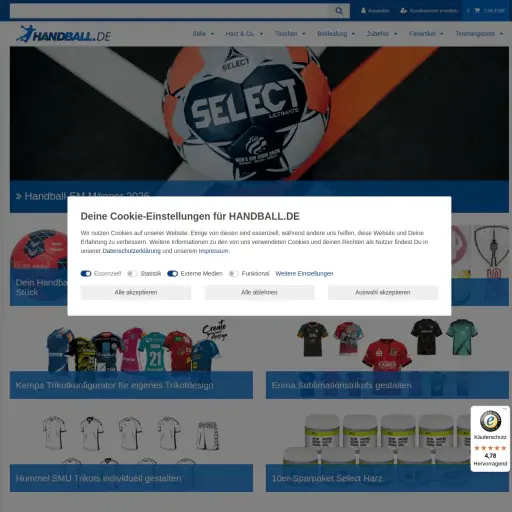Click the Anmelden user icon
This screenshot has height=512, width=512.
pyautogui.click(x=363, y=11)
